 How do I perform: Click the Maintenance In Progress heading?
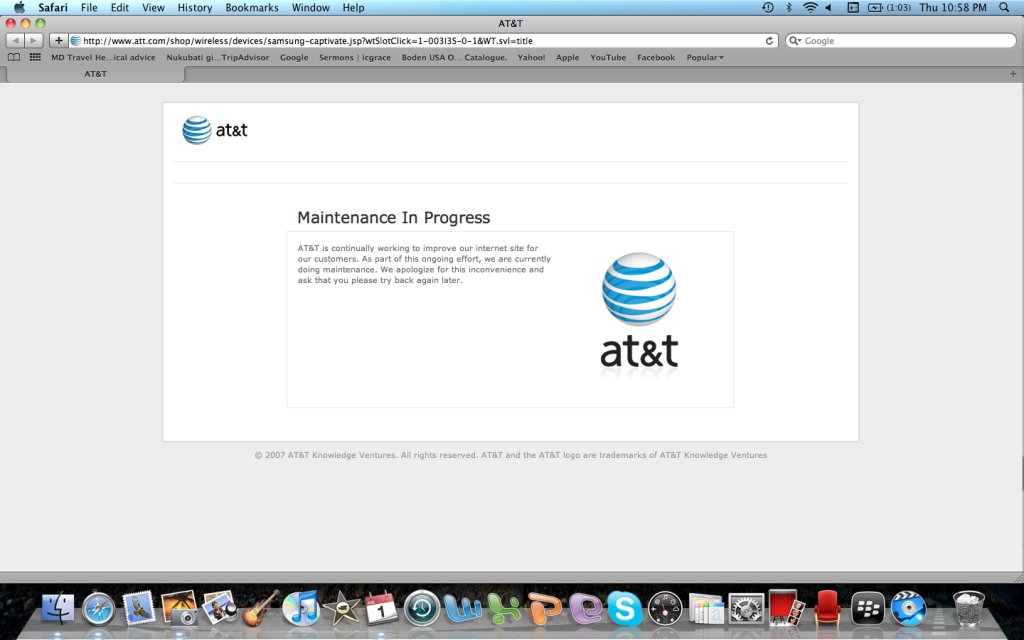393,217
